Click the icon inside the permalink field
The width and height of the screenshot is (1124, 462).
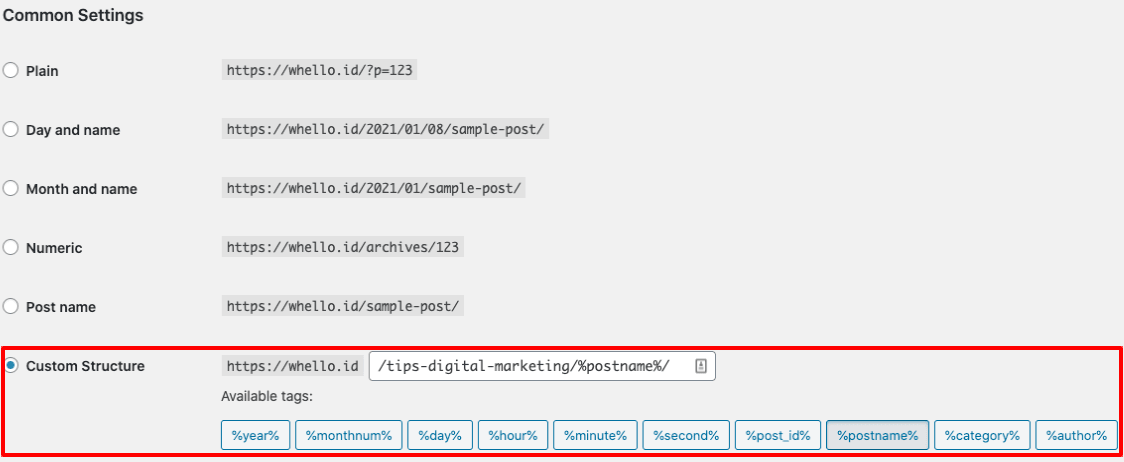[701, 367]
